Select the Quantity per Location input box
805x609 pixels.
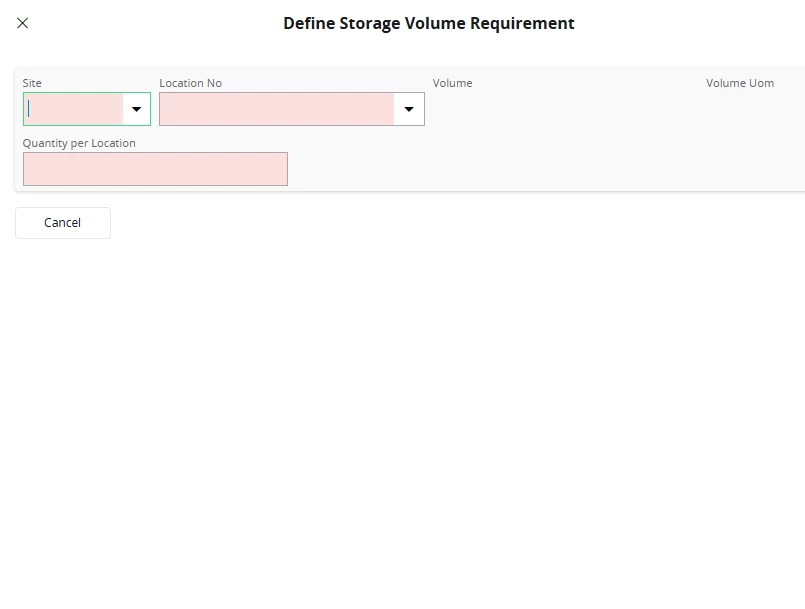[155, 169]
